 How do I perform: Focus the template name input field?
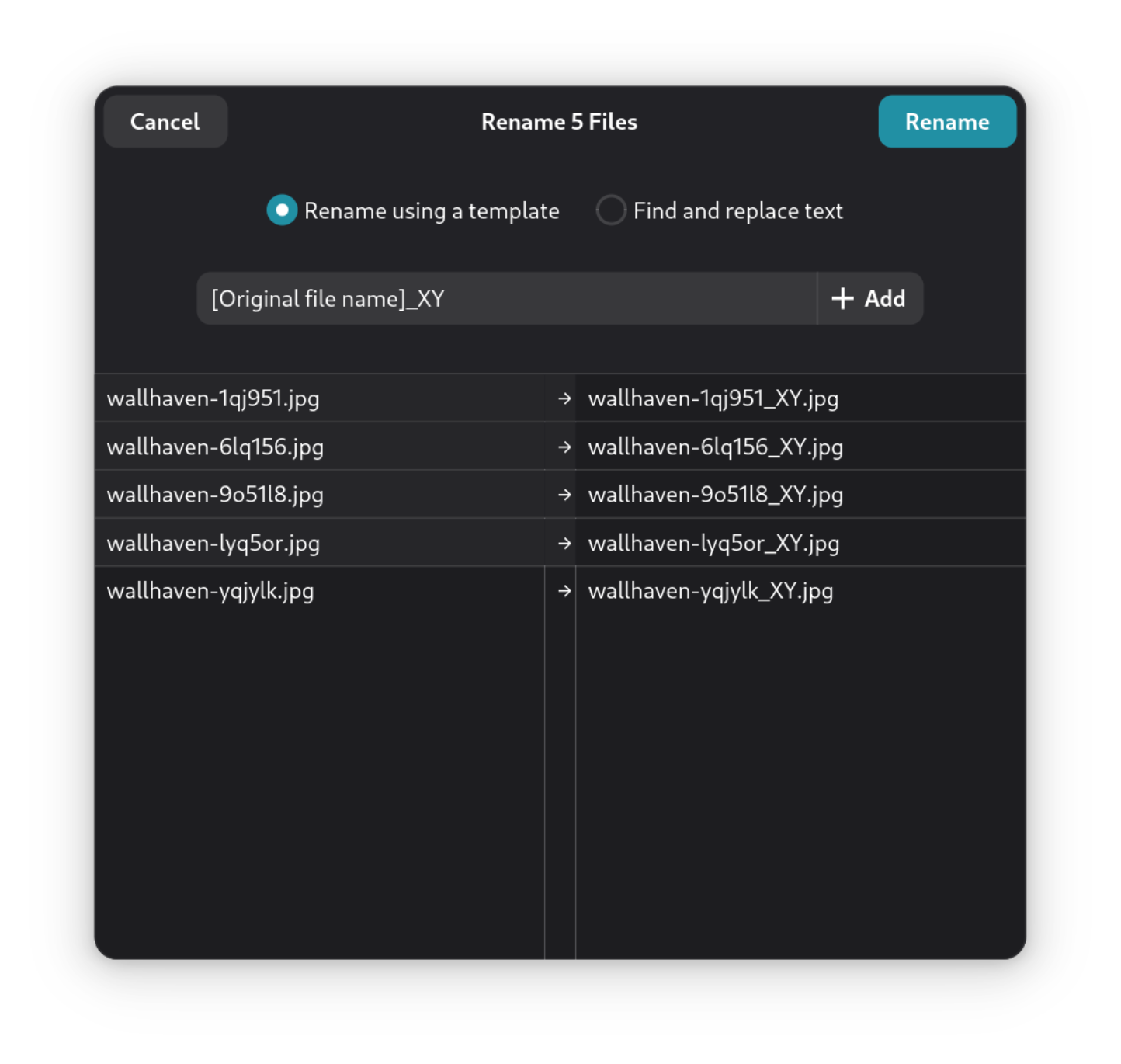point(507,298)
